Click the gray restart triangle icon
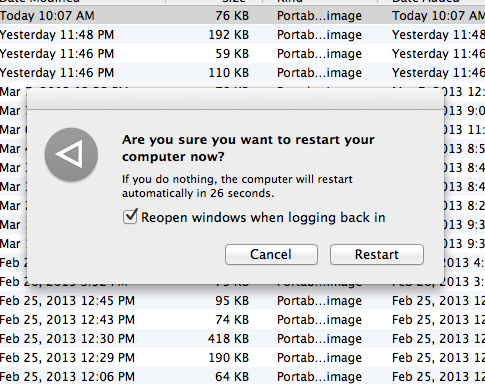 [71, 154]
